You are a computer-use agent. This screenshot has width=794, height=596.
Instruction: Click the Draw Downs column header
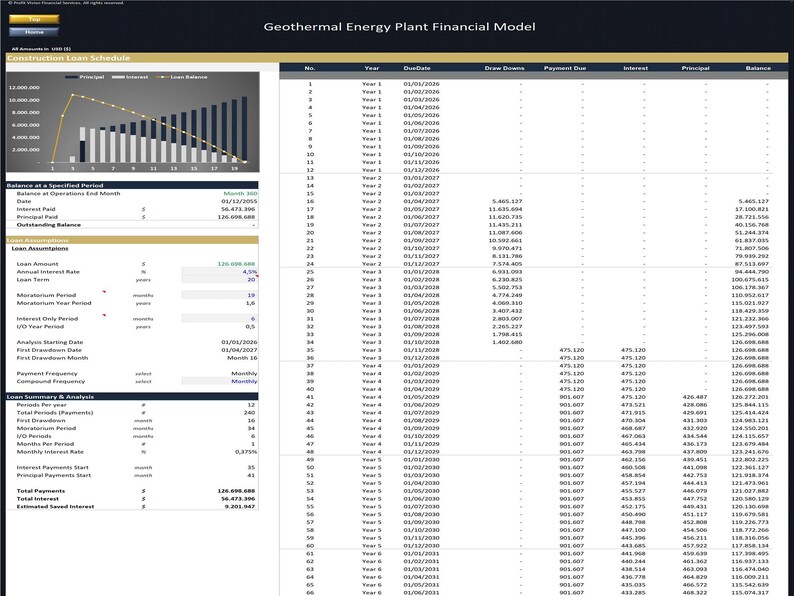pos(504,68)
